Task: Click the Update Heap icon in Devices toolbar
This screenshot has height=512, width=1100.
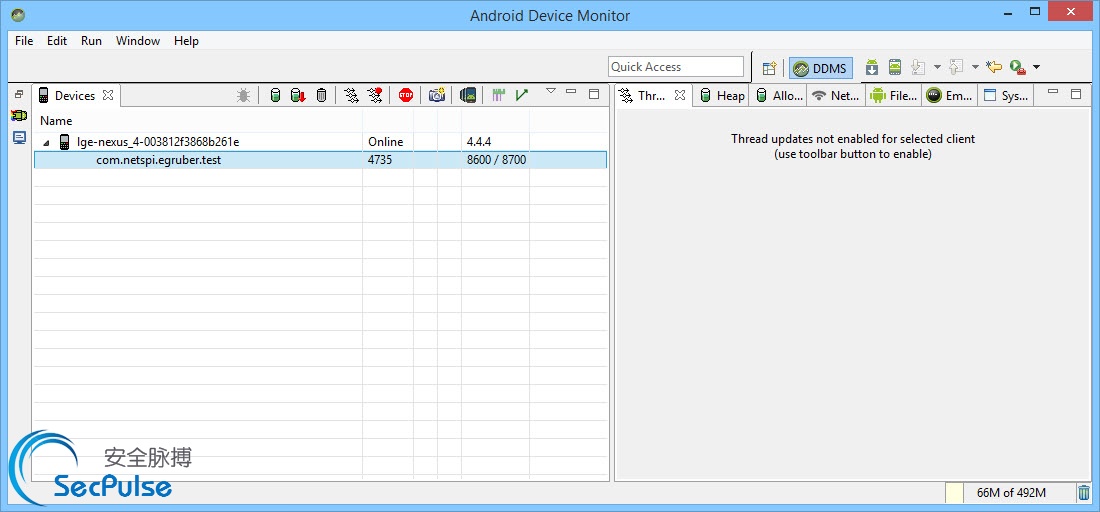Action: [x=276, y=95]
